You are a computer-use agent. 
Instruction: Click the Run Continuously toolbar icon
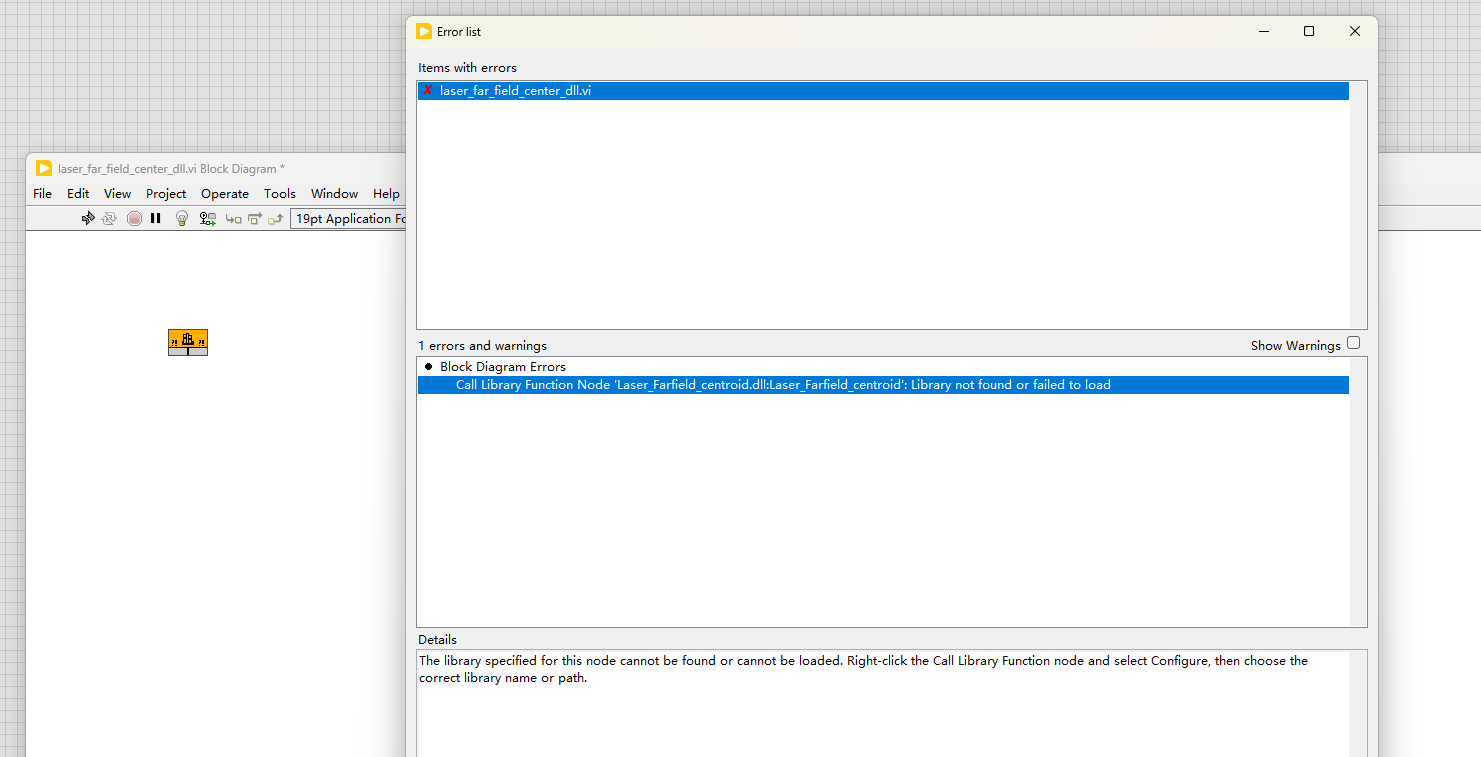109,218
